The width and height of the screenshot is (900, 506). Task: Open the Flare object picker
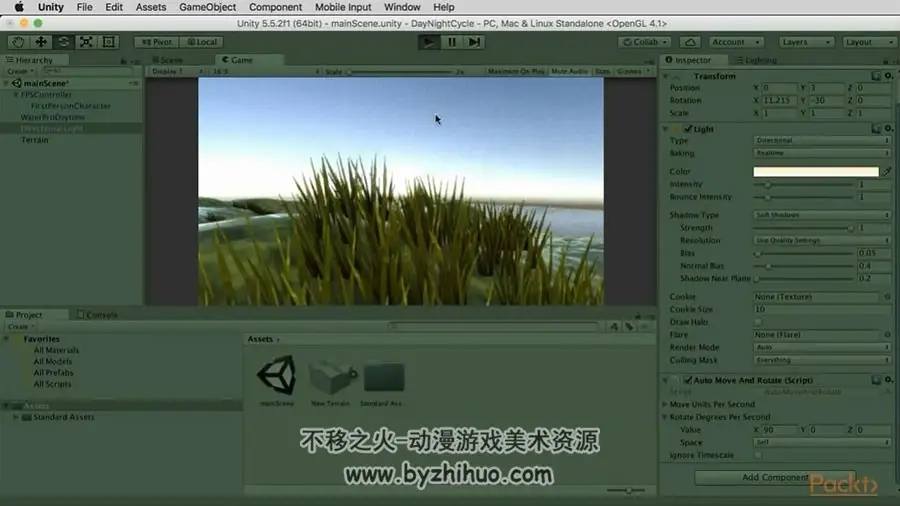click(887, 334)
